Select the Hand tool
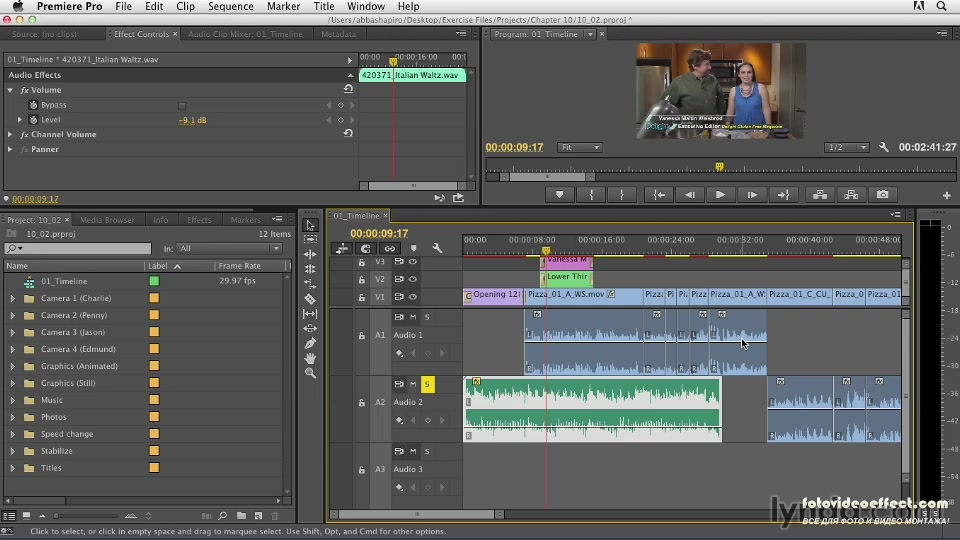Image resolution: width=960 pixels, height=540 pixels. pos(310,358)
